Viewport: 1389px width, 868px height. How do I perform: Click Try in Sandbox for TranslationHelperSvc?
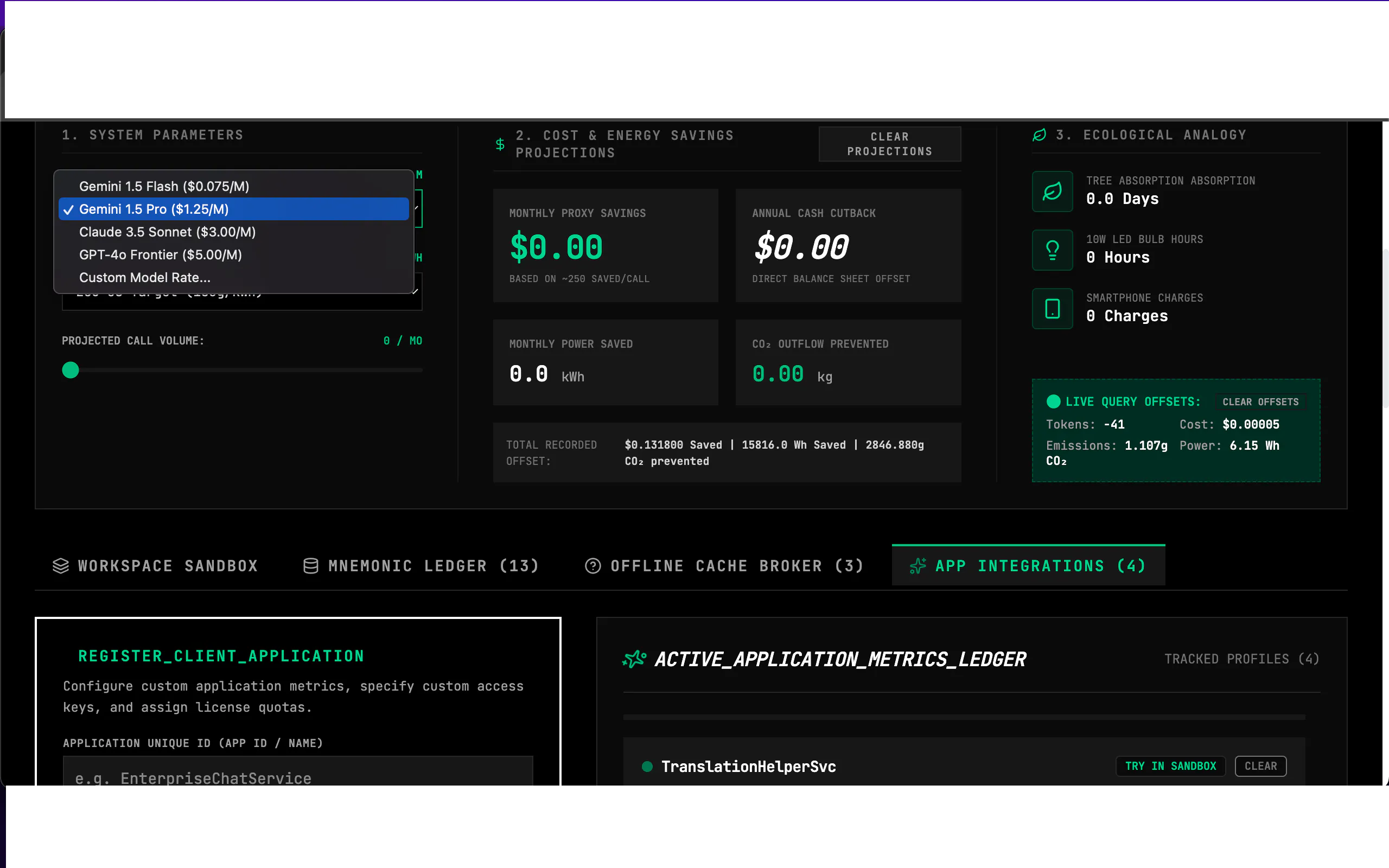click(1170, 767)
